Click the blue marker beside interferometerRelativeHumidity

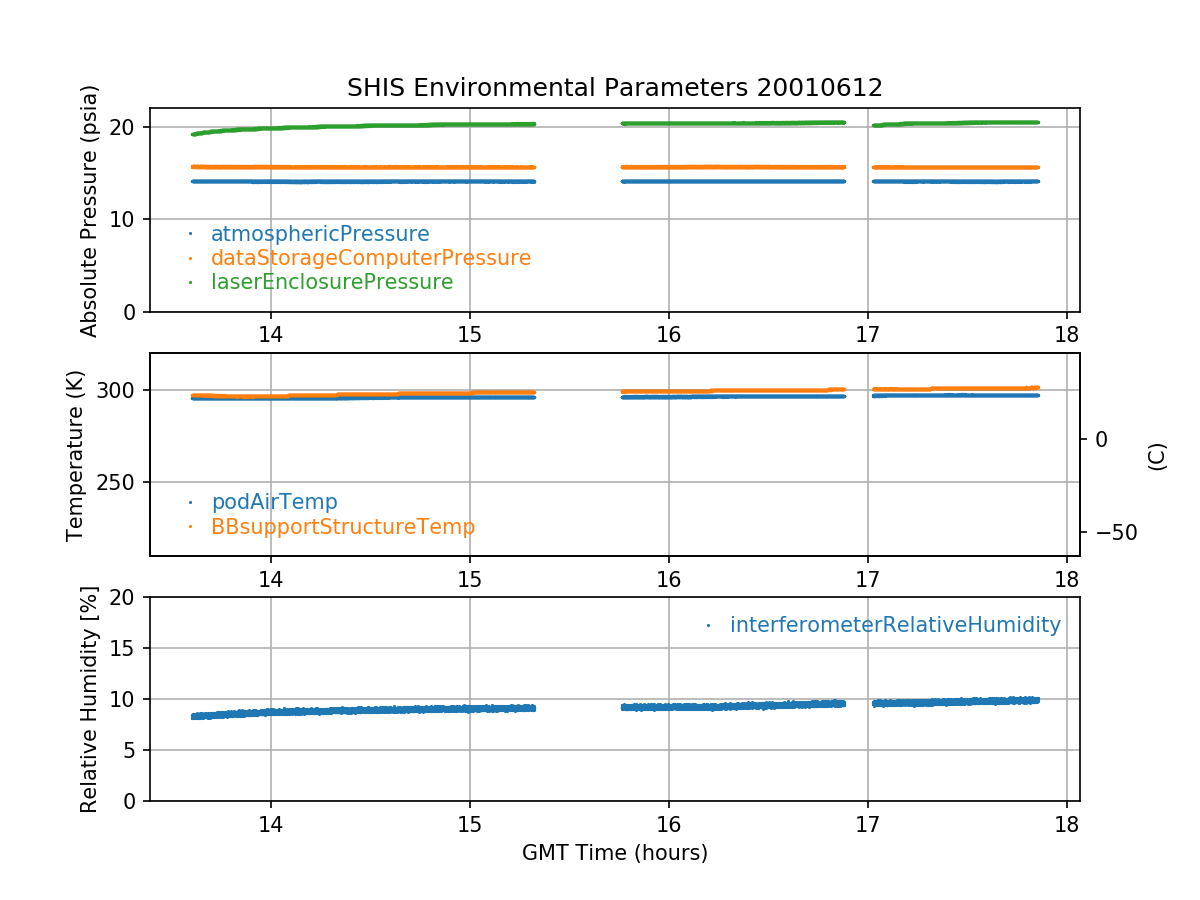click(x=708, y=626)
